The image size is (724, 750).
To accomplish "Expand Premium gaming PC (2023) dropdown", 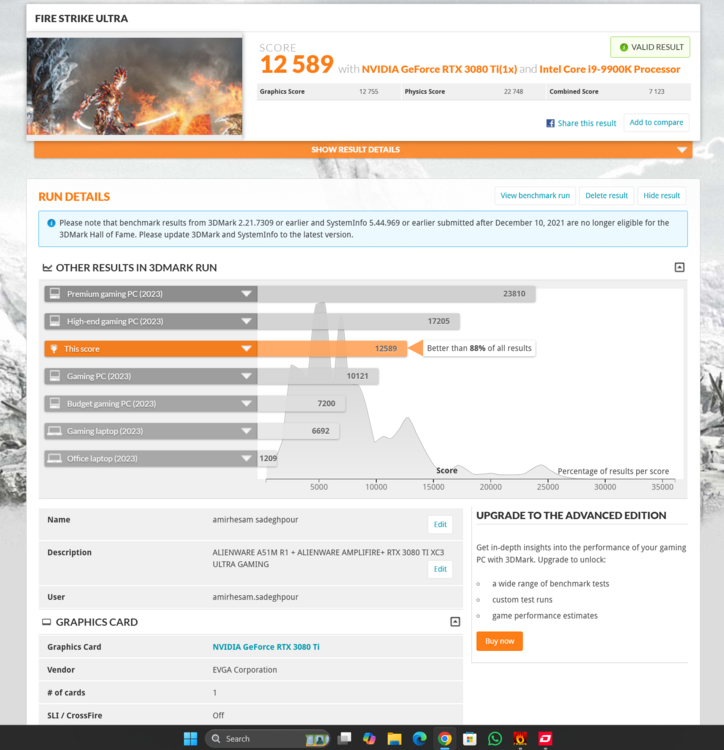I will pyautogui.click(x=246, y=294).
